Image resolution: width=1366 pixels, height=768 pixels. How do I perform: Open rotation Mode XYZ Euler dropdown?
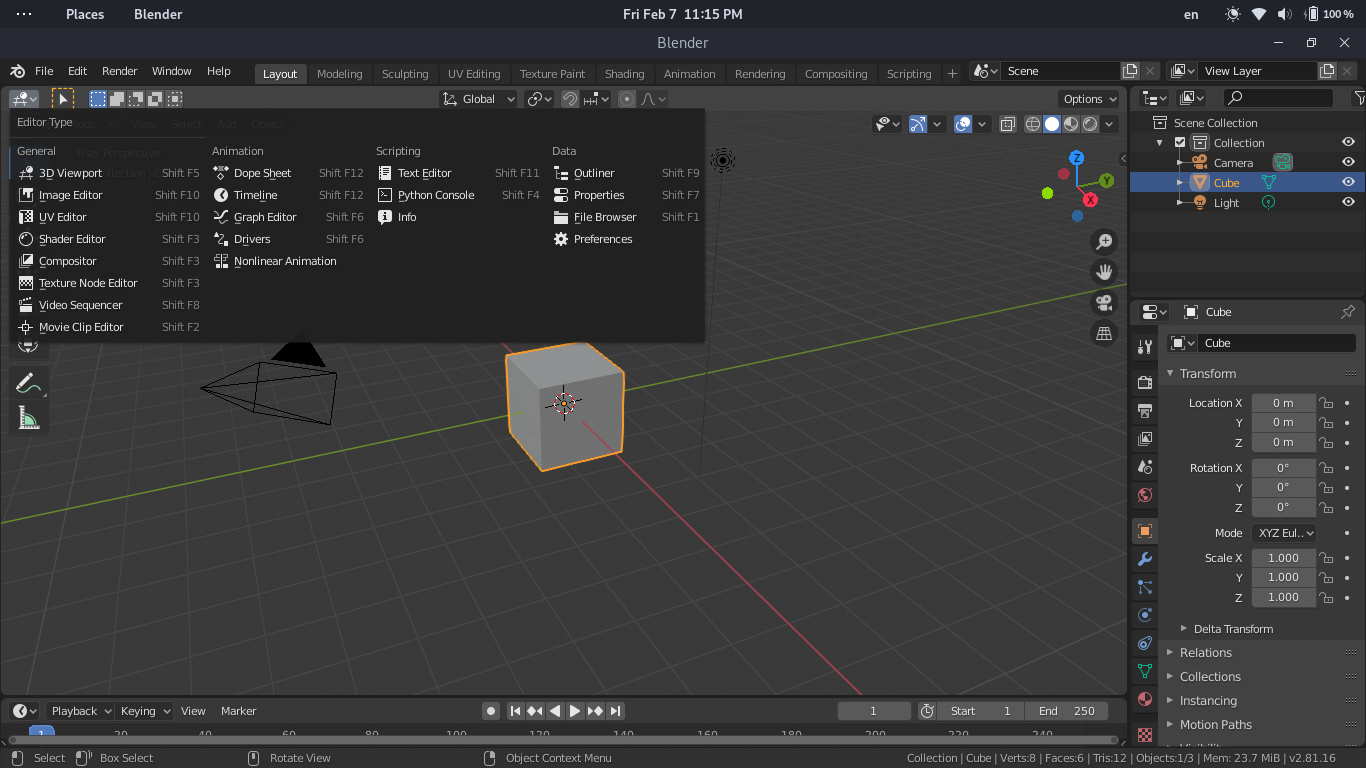[1284, 533]
